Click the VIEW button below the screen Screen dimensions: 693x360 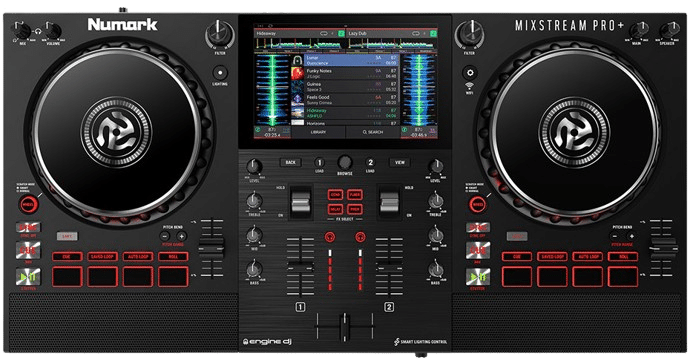(400, 163)
